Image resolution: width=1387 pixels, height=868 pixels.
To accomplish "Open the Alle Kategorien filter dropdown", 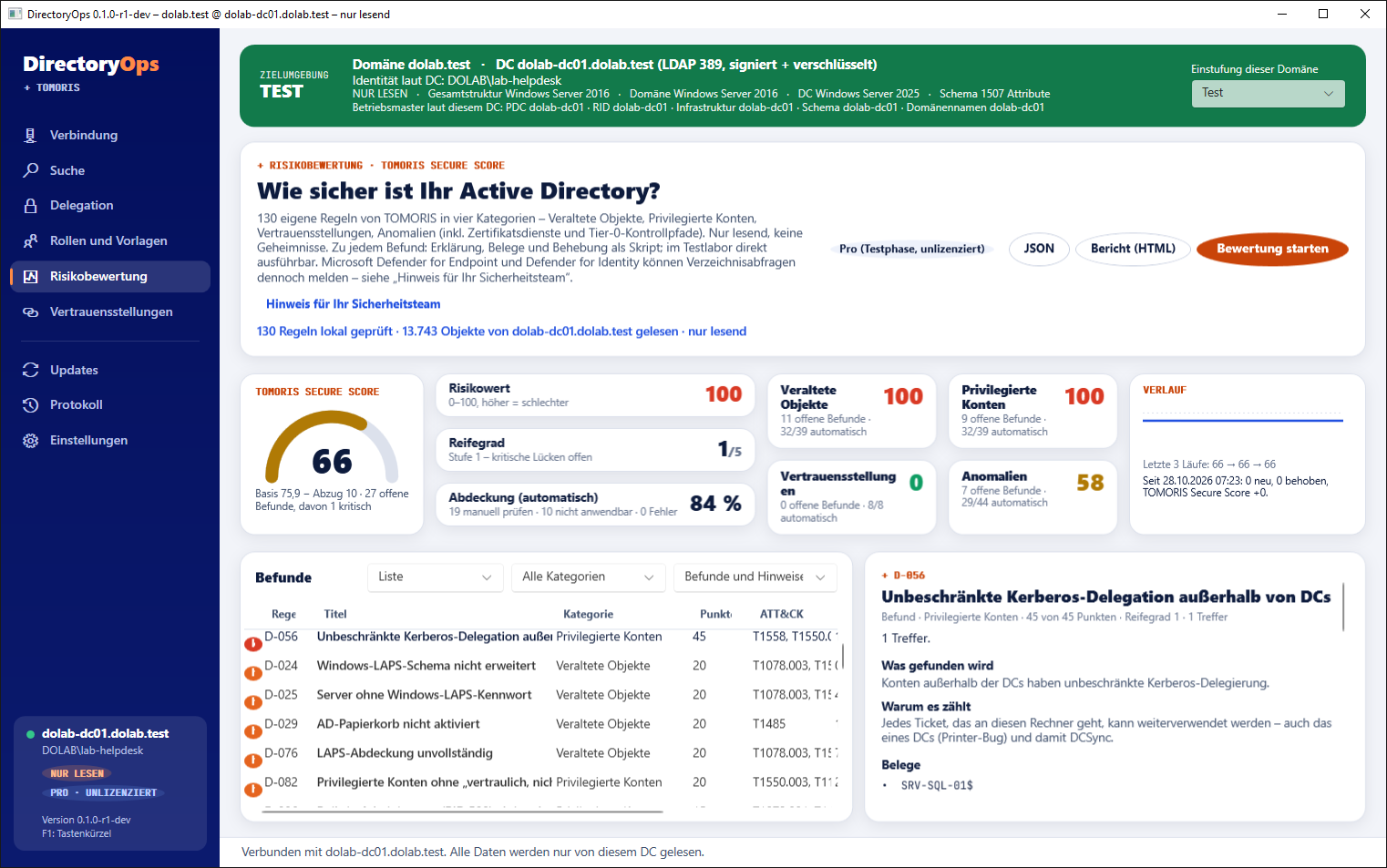I will click(x=589, y=577).
